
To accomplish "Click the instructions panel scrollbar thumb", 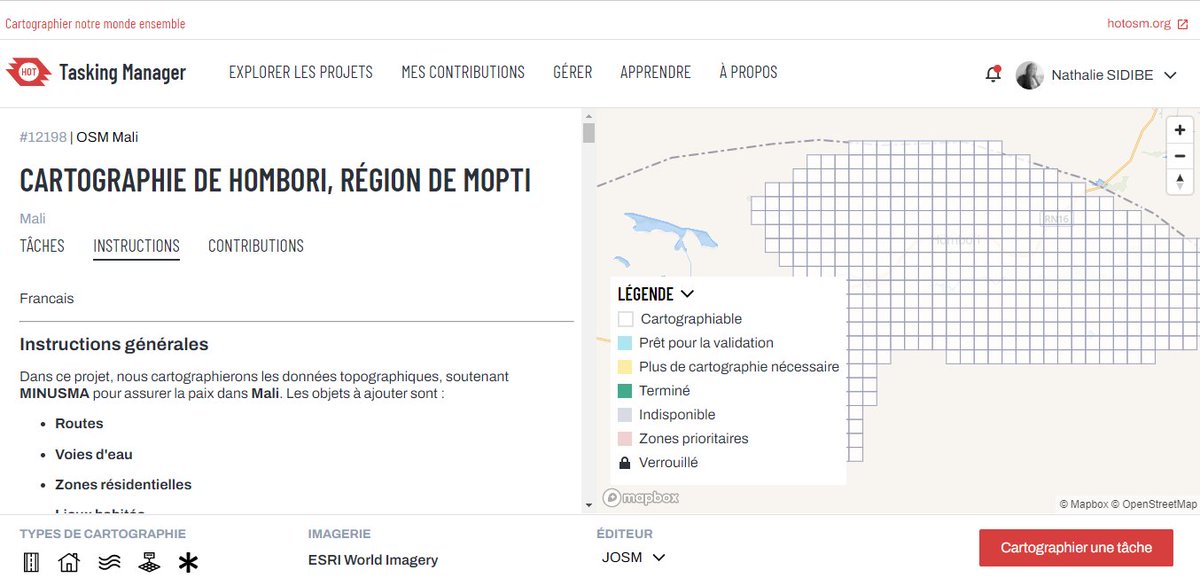I will tap(588, 134).
